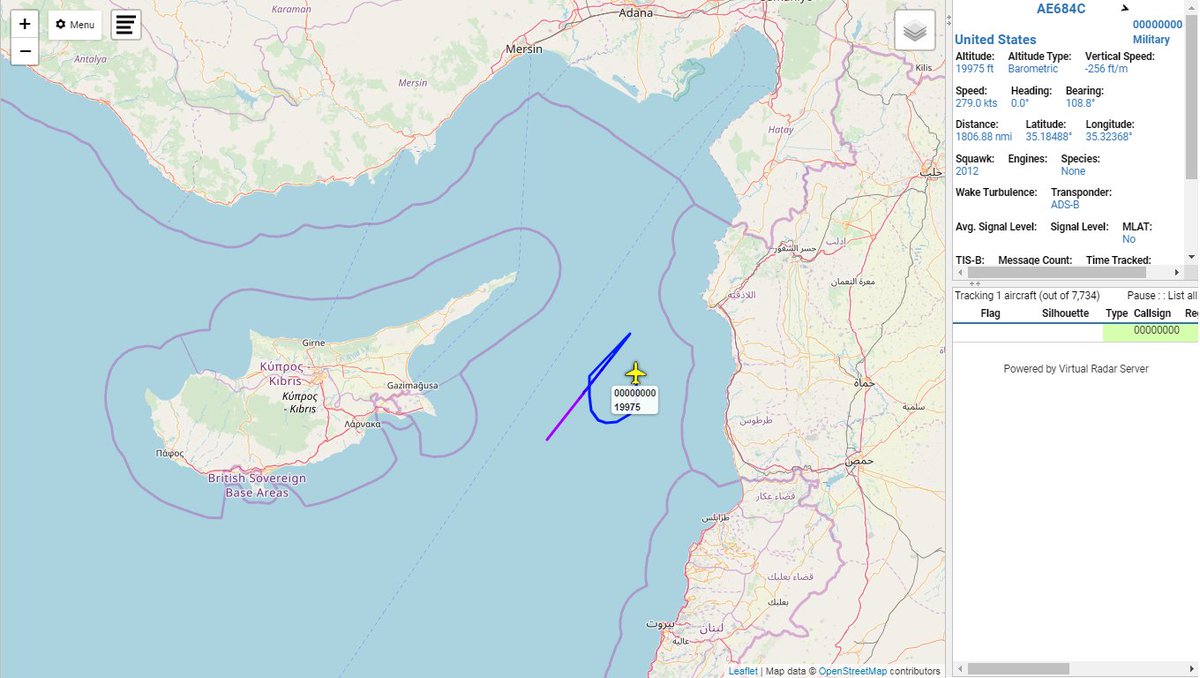Open the Leaflet attribution link
Viewport: 1200px width, 678px height.
click(x=743, y=671)
